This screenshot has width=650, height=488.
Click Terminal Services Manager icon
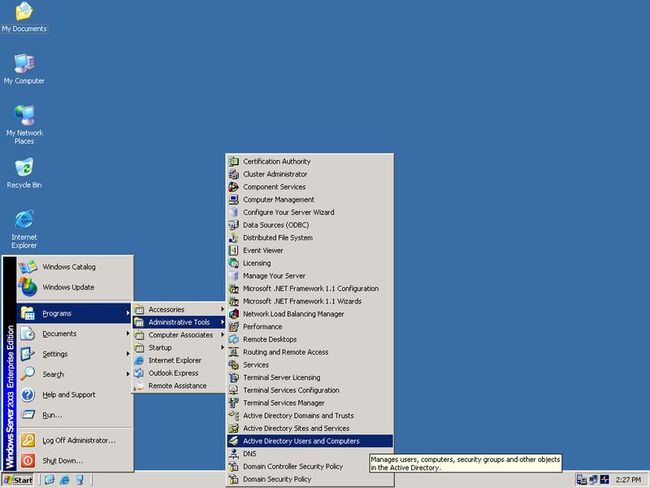(234, 403)
